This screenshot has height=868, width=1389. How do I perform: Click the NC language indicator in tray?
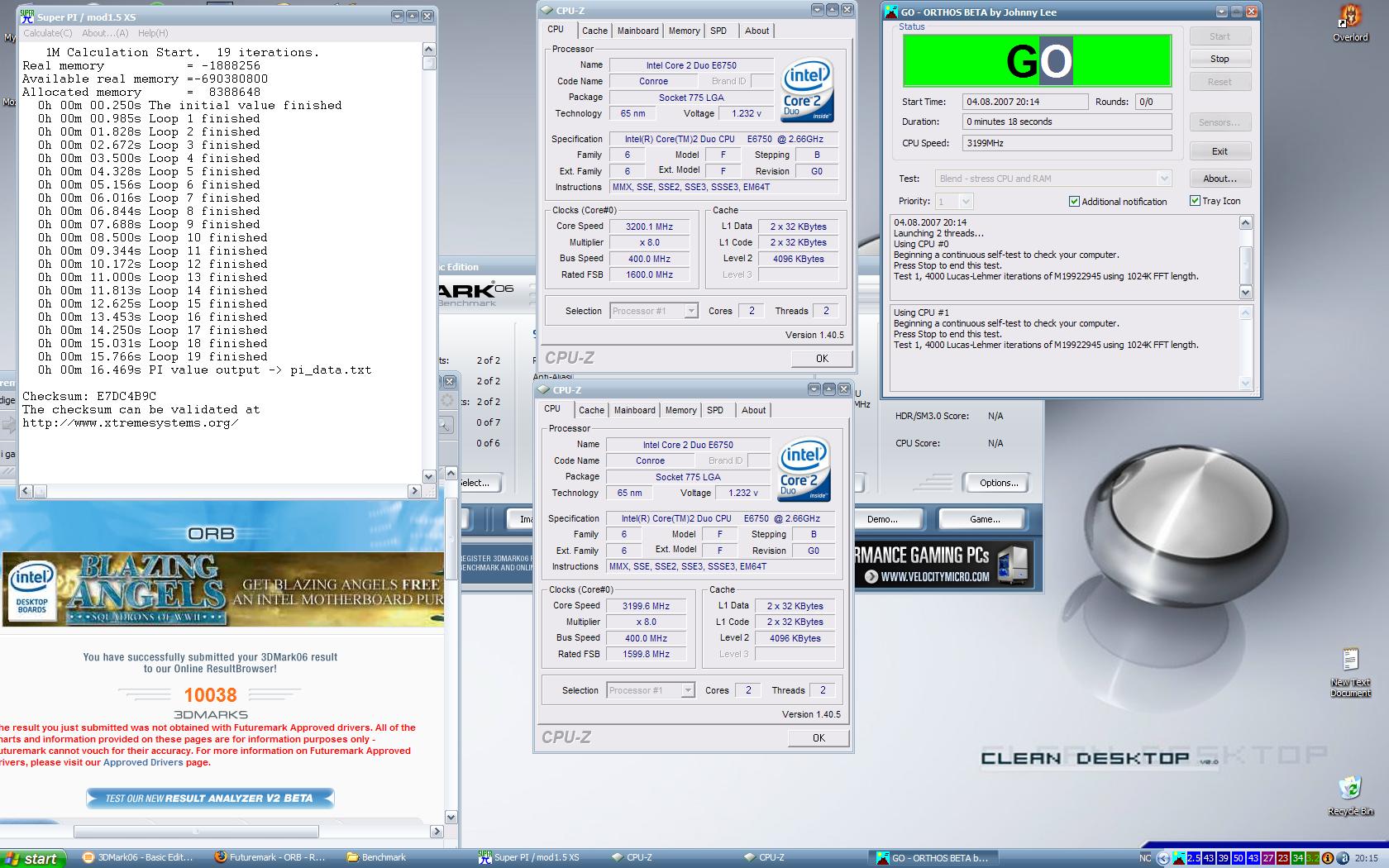click(x=1145, y=858)
